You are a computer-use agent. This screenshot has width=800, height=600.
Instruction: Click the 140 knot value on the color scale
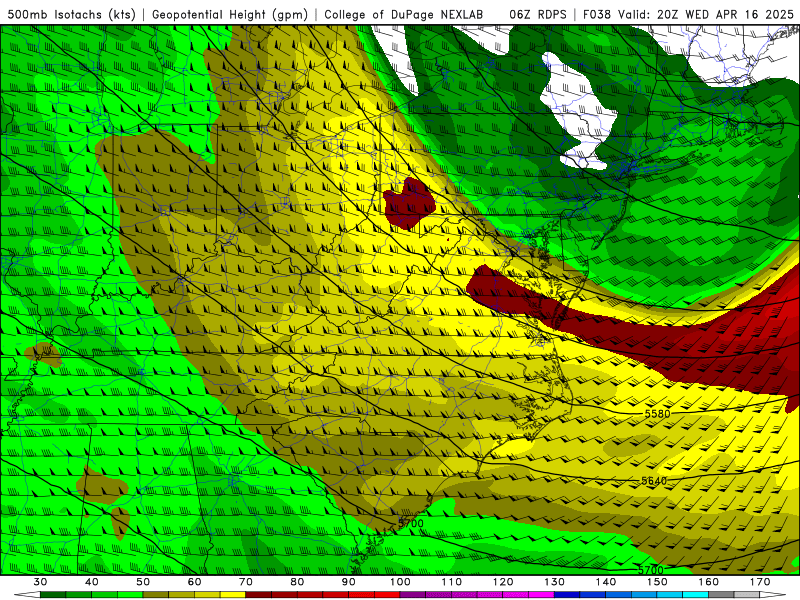pyautogui.click(x=606, y=582)
